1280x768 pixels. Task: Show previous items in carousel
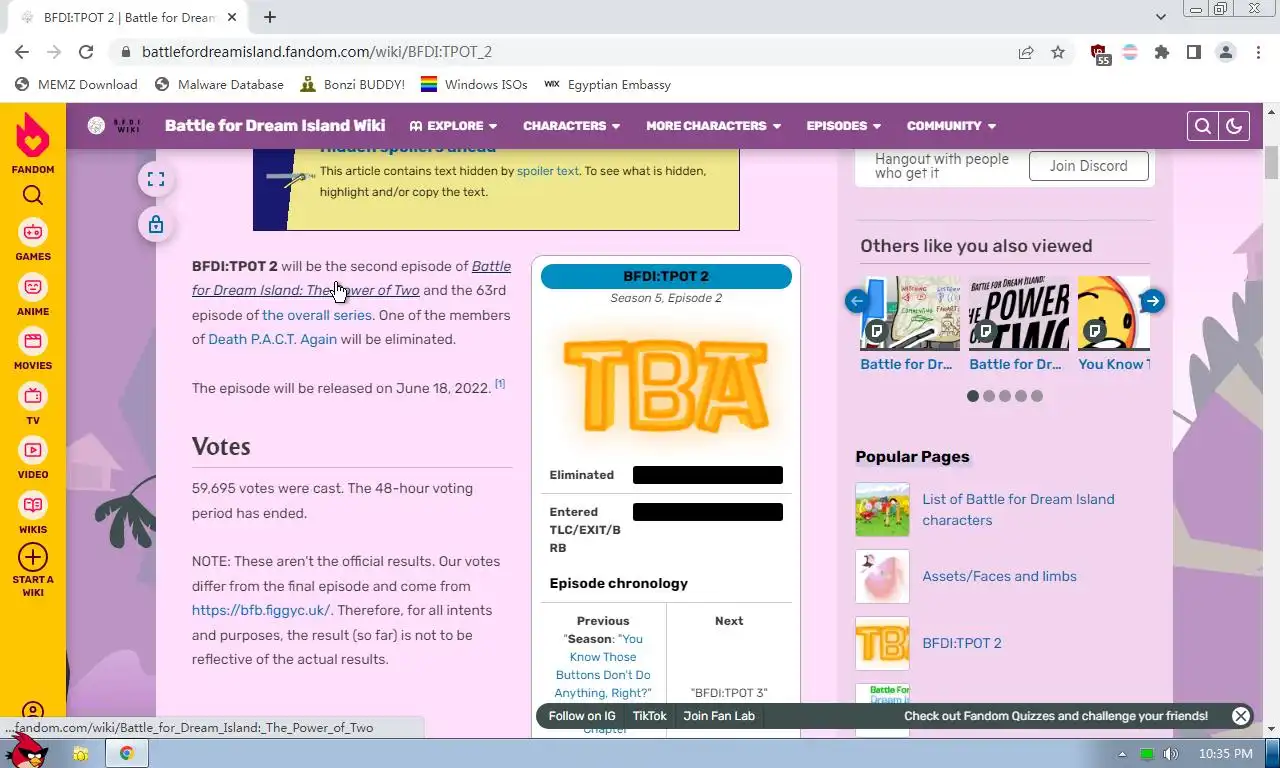(x=856, y=301)
